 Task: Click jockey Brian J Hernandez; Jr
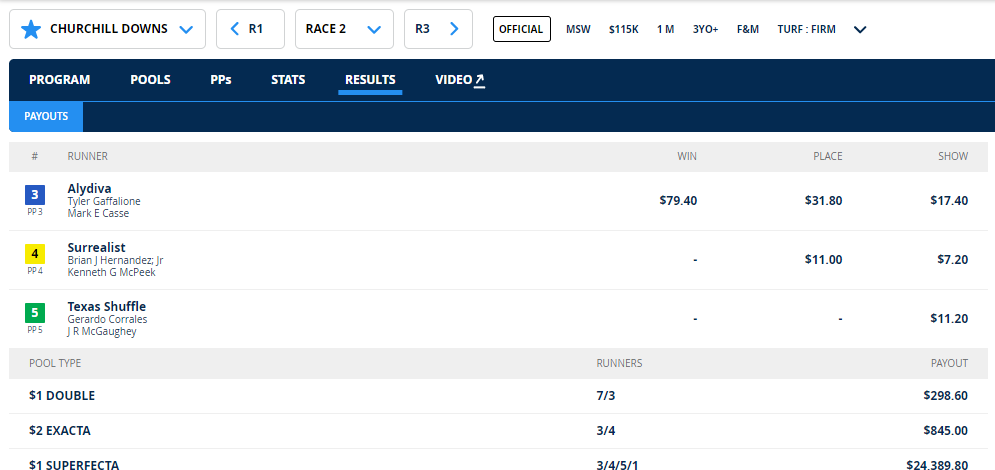[x=115, y=260]
